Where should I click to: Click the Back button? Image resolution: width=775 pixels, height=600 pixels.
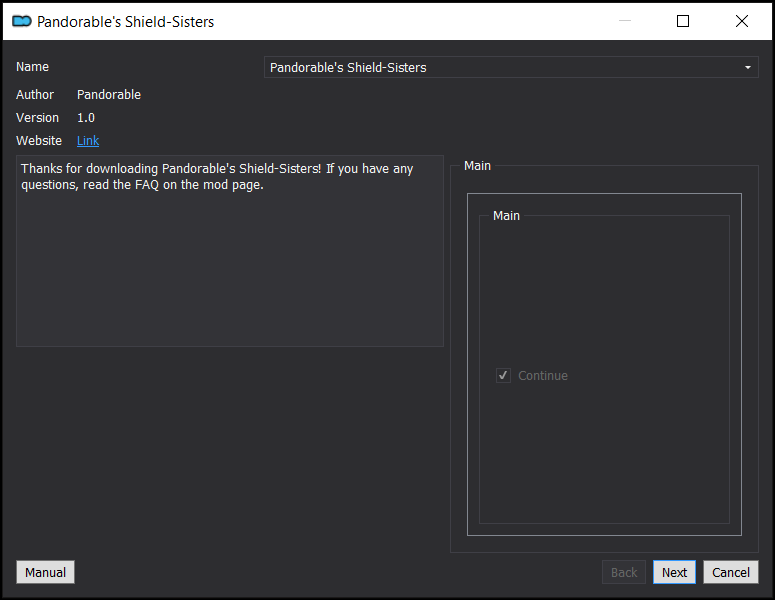(x=624, y=572)
